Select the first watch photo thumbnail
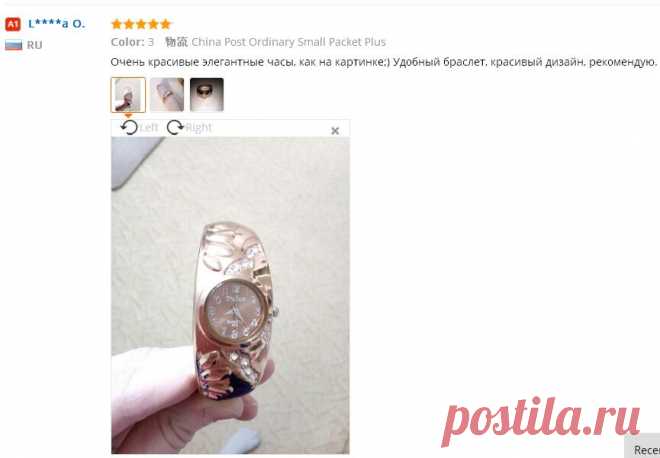This screenshot has width=660, height=458. [128, 95]
